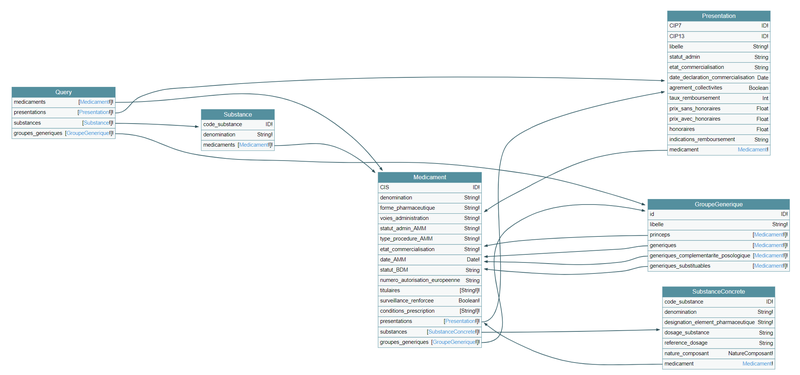Viewport: 800px width, 375px height.
Task: Select the CIS field in Medicament
Action: pos(430,187)
